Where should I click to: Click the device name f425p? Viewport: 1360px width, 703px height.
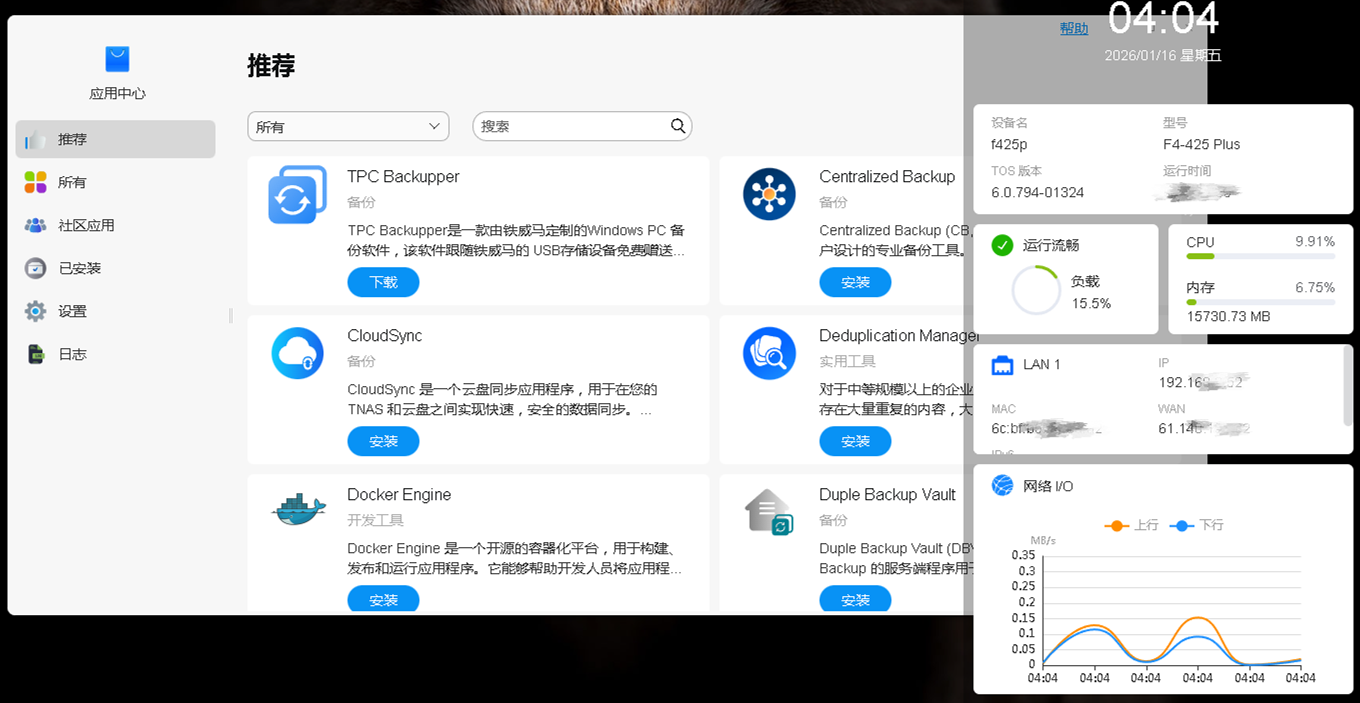[x=1009, y=144]
